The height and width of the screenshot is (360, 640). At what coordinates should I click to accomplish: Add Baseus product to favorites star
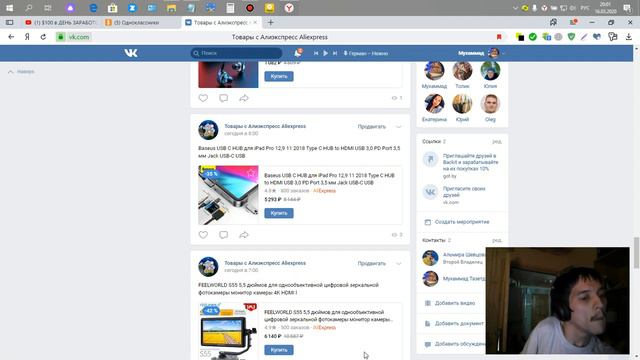click(x=251, y=173)
